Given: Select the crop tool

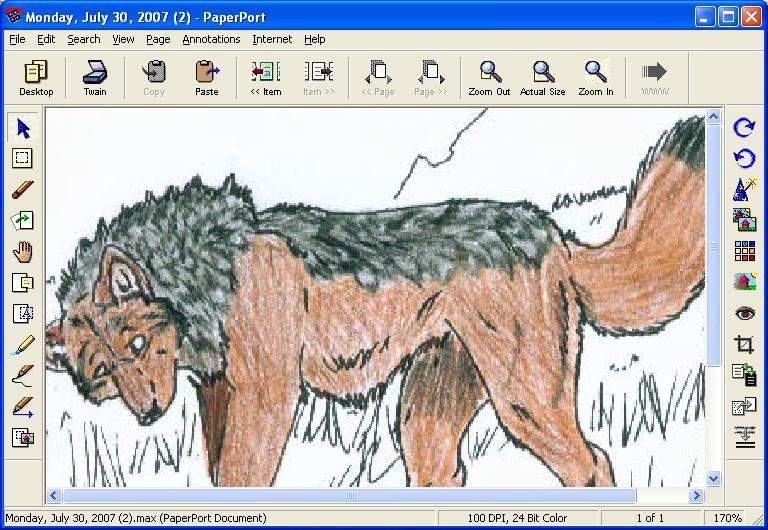Looking at the screenshot, I should pos(744,344).
